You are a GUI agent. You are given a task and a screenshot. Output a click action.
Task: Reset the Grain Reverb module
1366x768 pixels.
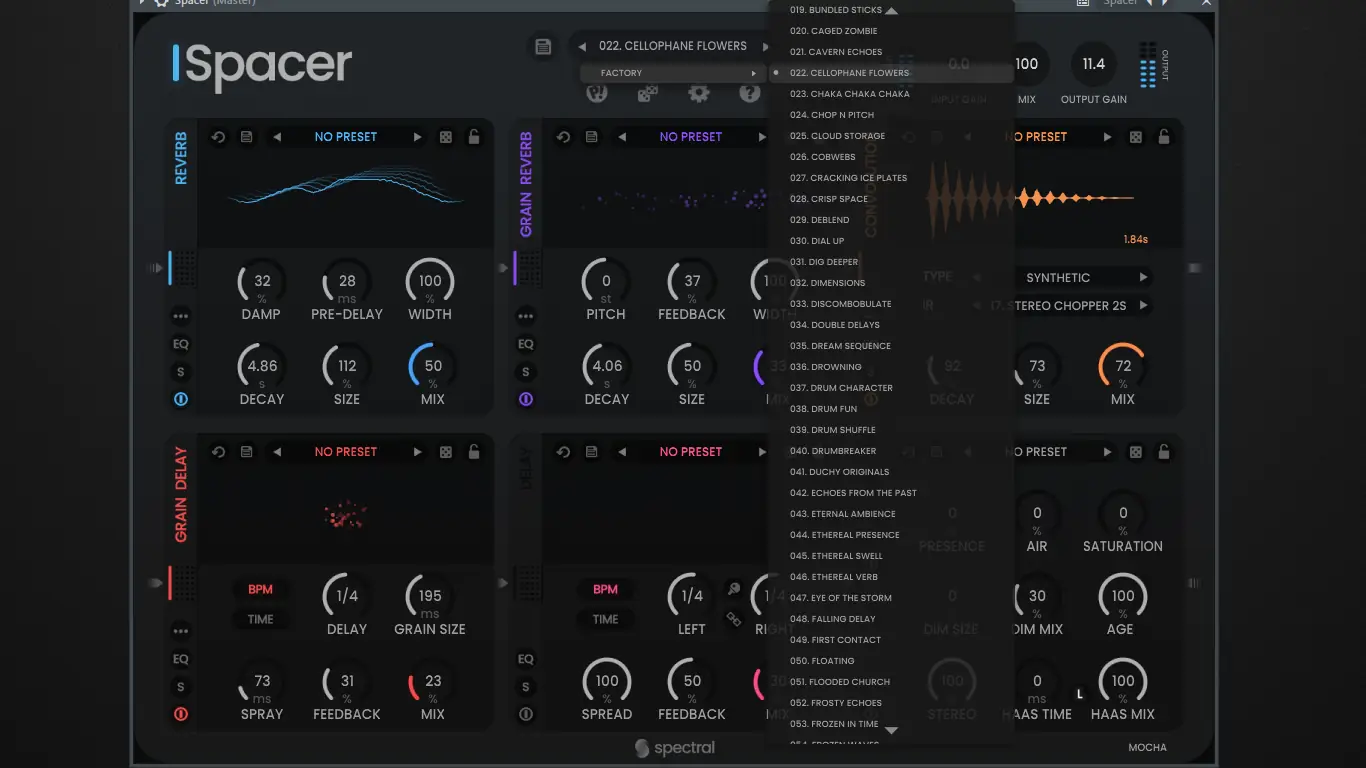click(563, 137)
